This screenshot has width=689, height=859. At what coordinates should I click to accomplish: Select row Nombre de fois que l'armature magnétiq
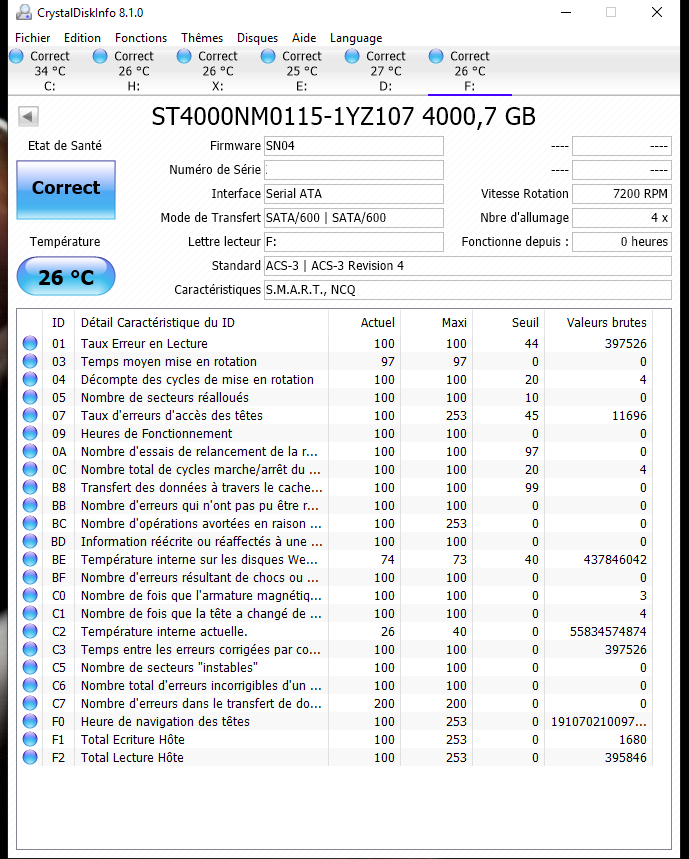pyautogui.click(x=335, y=595)
